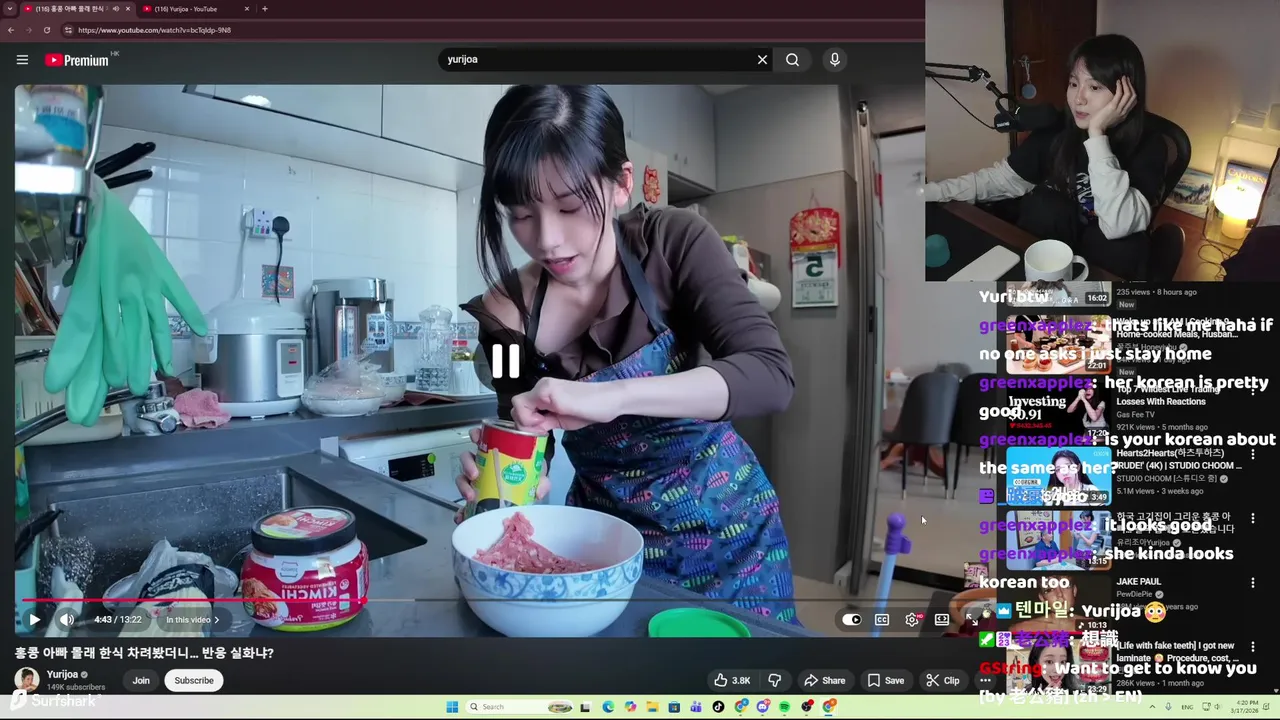Click the Join membership button

point(141,681)
